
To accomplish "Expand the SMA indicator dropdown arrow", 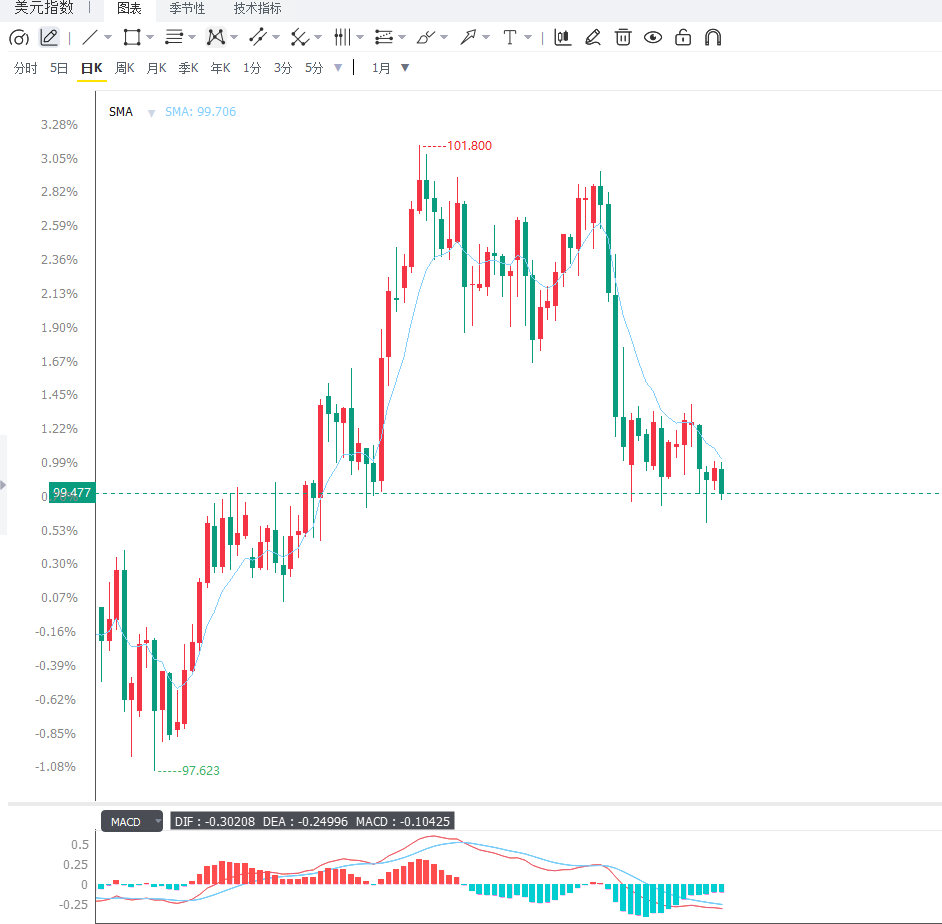I will tap(151, 112).
